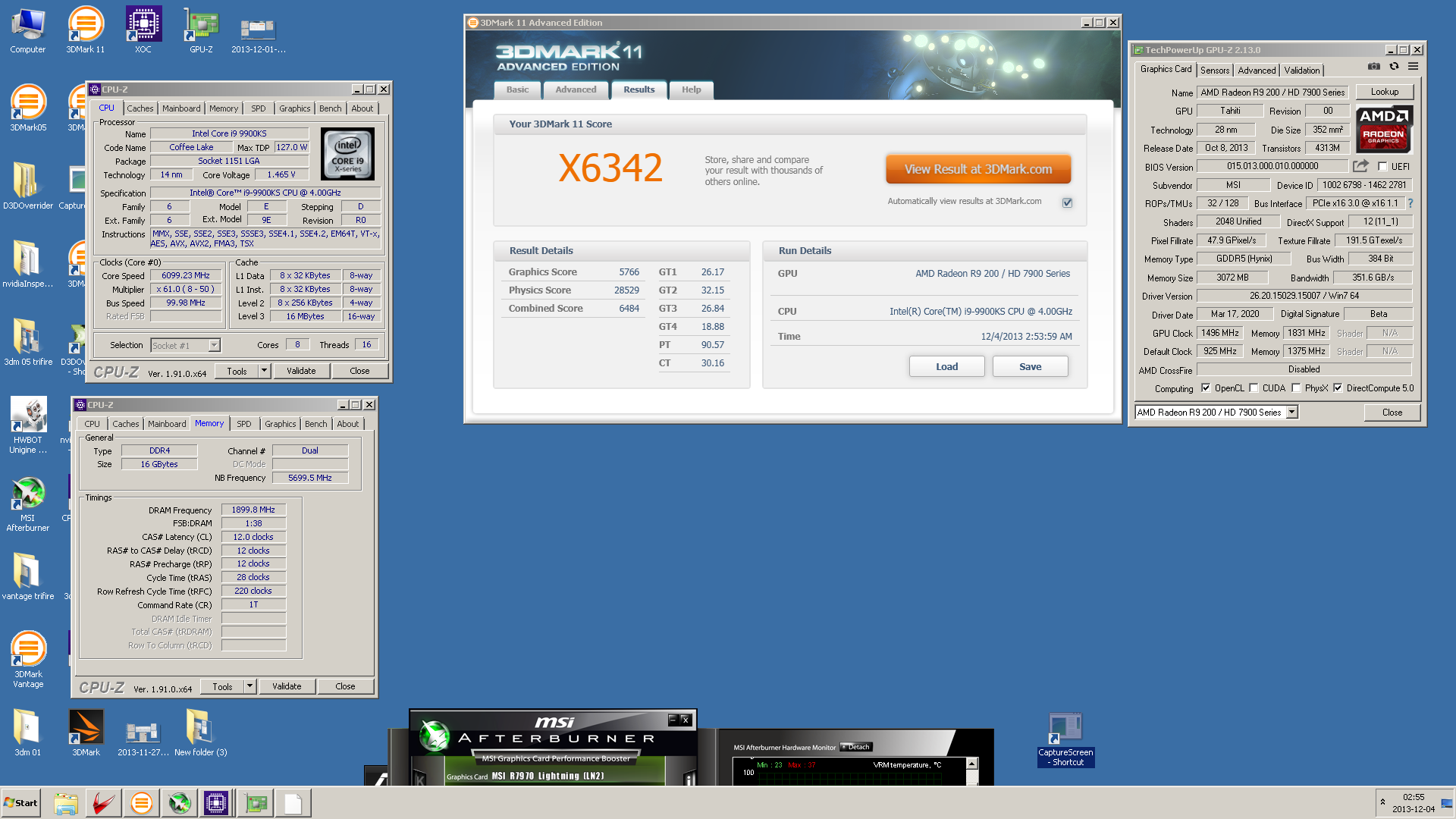Click Detach in Afterburner Hardware Monitor
The image size is (1456, 819).
tap(856, 747)
